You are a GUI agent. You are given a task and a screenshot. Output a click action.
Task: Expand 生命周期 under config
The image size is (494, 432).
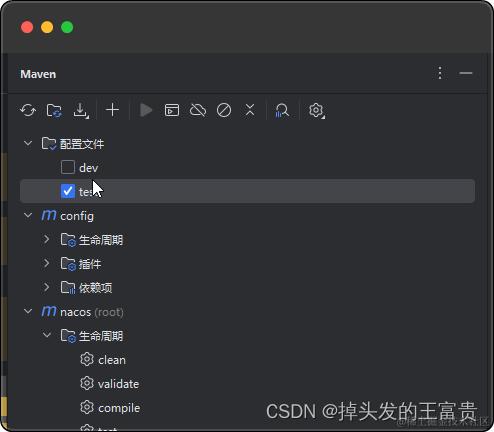47,239
